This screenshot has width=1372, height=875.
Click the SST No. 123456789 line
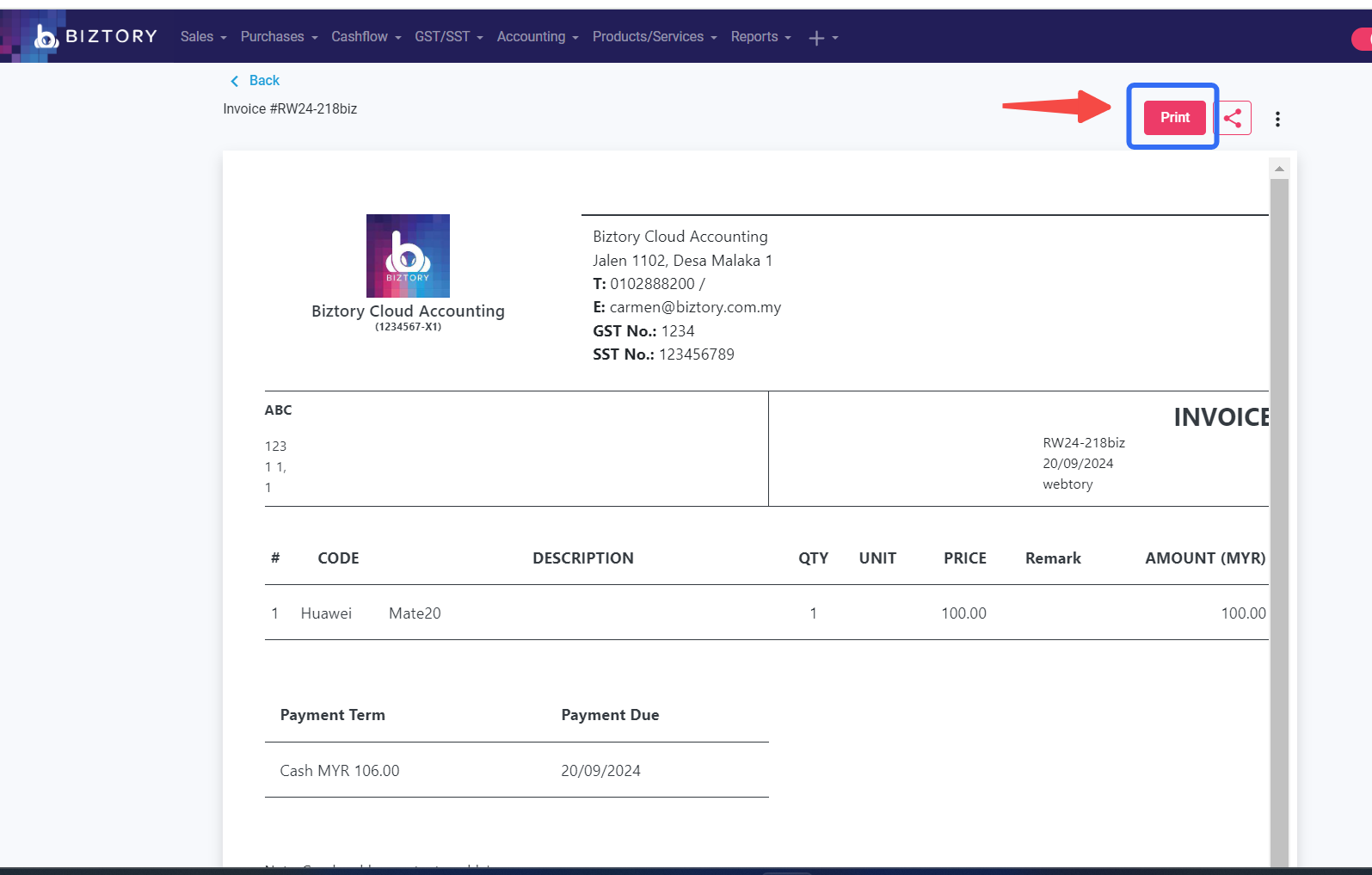[663, 354]
